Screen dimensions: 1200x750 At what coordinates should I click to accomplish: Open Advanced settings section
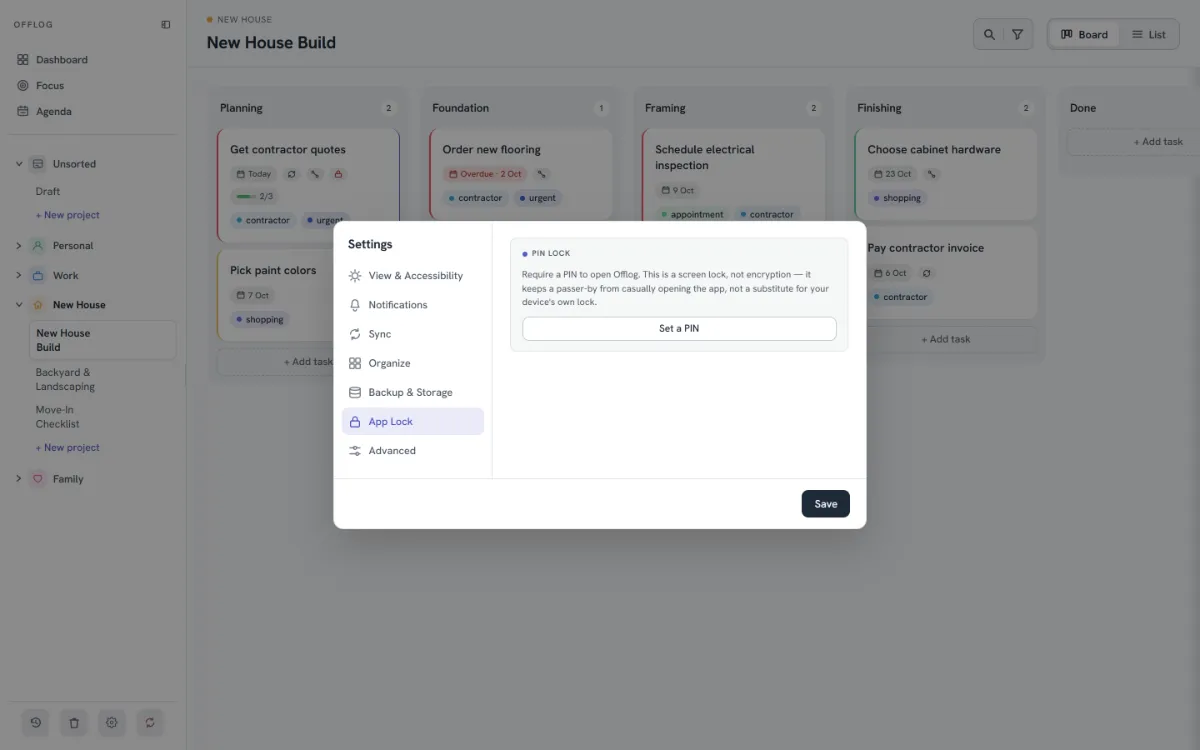click(x=413, y=451)
